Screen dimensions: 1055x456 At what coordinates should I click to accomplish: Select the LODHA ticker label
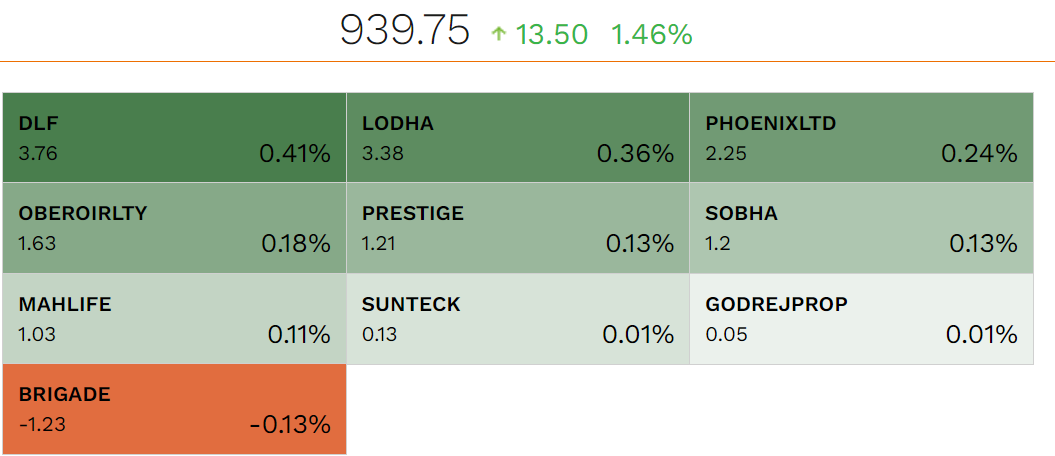398,124
